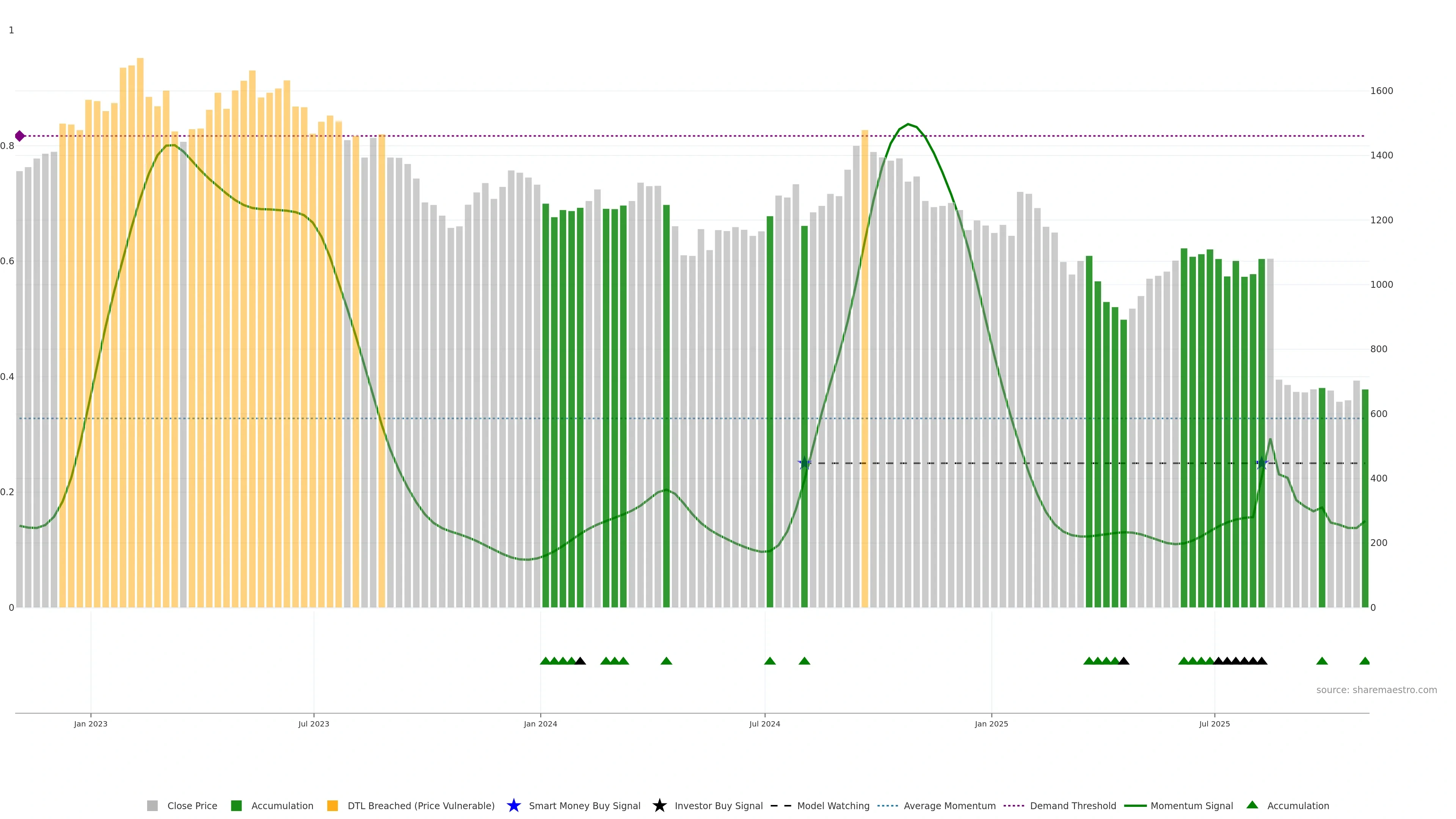Image resolution: width=1456 pixels, height=819 pixels.
Task: Click the purple diamond Demand Threshold marker
Action: click(x=20, y=136)
